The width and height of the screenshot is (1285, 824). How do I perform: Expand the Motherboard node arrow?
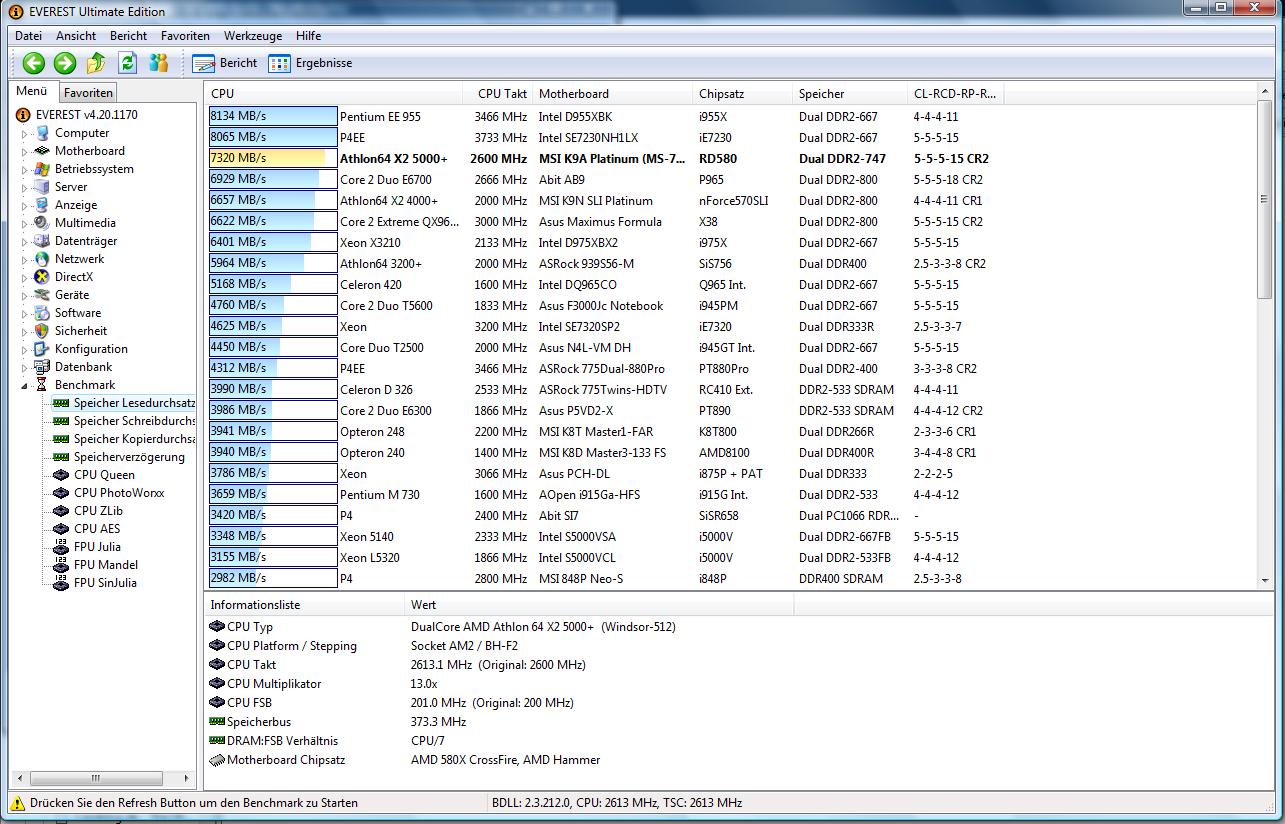pyautogui.click(x=26, y=152)
